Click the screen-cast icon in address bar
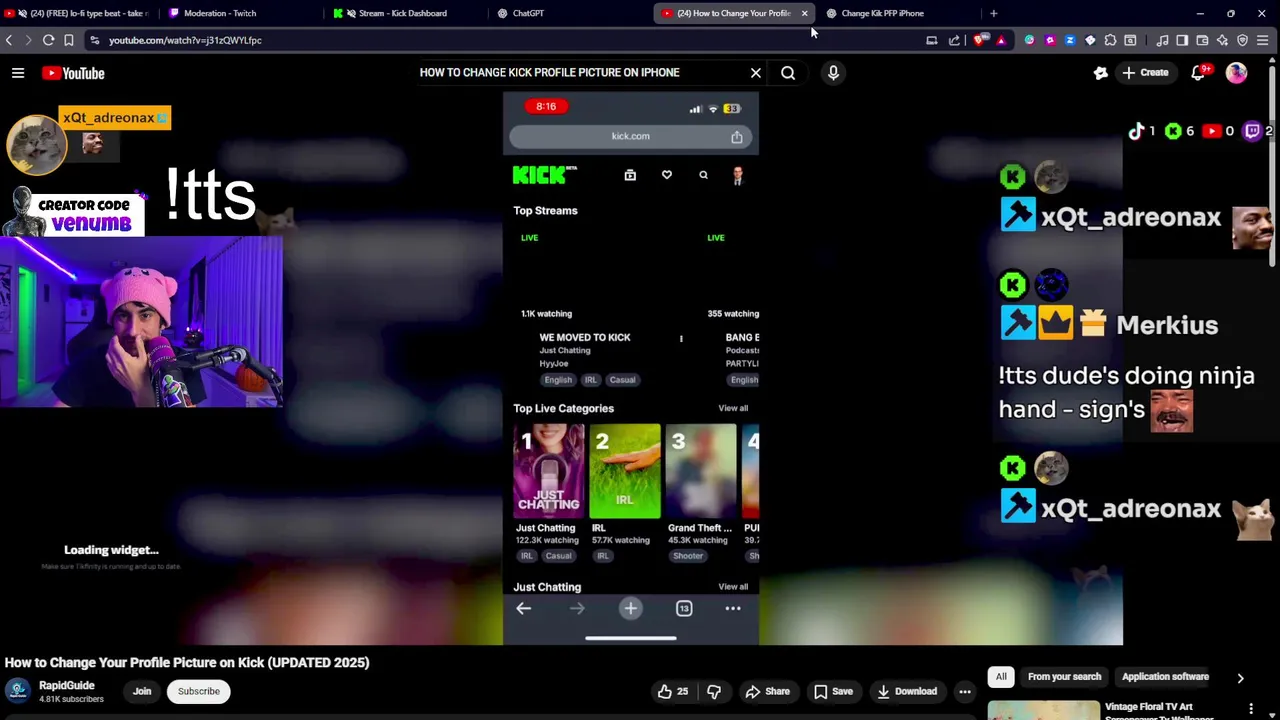 pyautogui.click(x=932, y=40)
